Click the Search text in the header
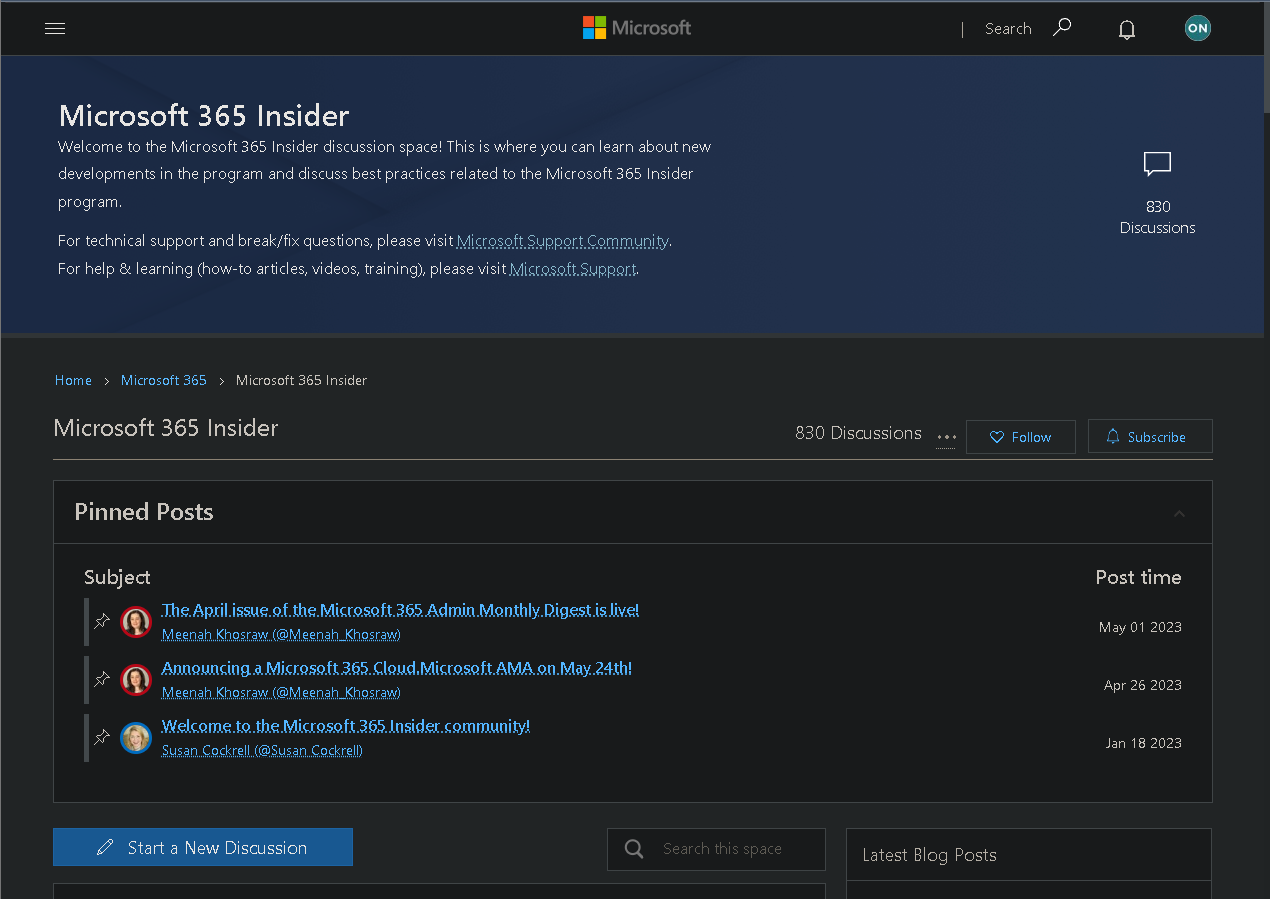This screenshot has width=1270, height=899. (1008, 29)
